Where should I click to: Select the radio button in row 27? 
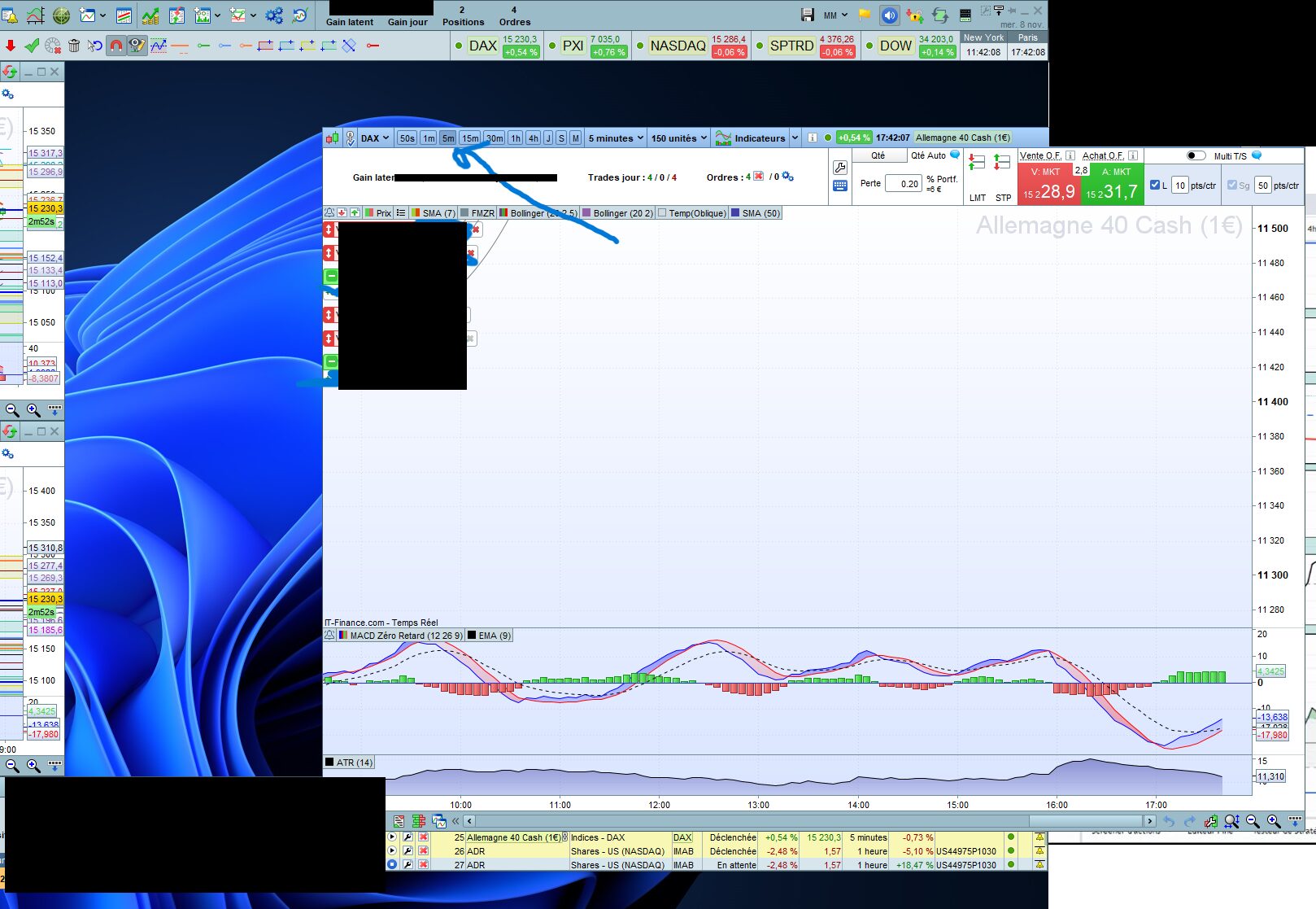(x=392, y=865)
